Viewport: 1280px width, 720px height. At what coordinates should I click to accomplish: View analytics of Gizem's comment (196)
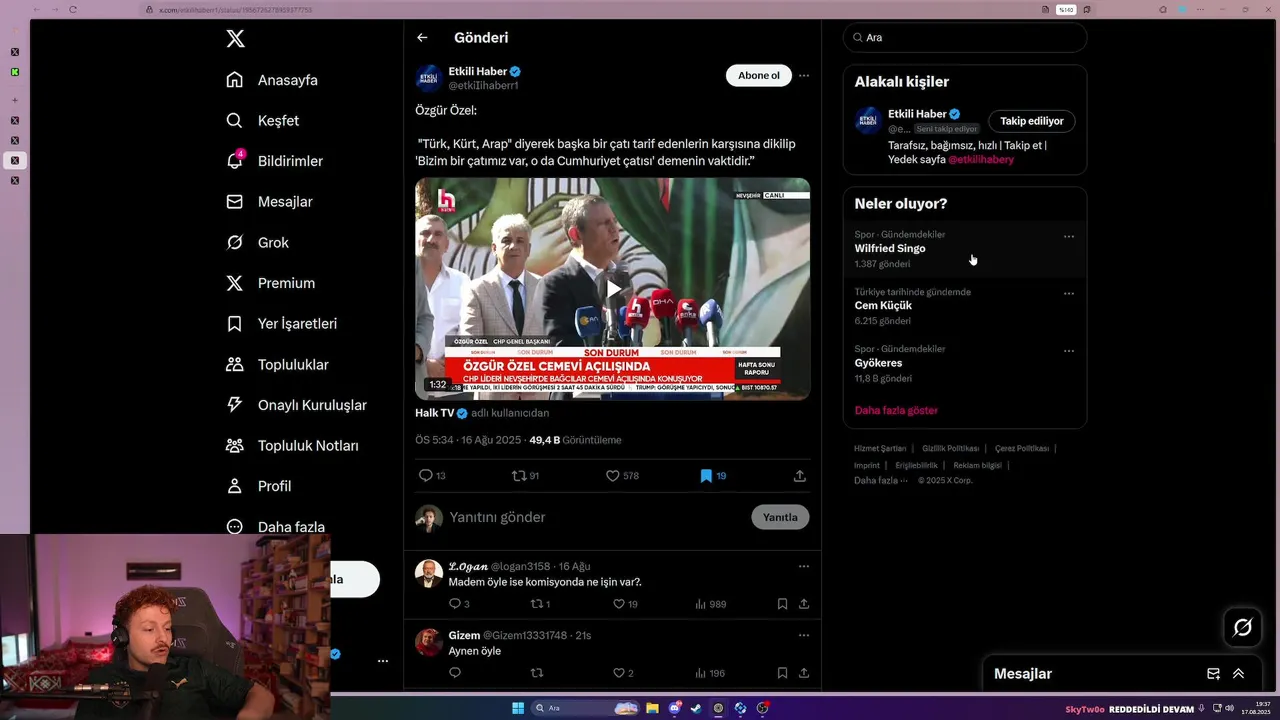pos(710,673)
